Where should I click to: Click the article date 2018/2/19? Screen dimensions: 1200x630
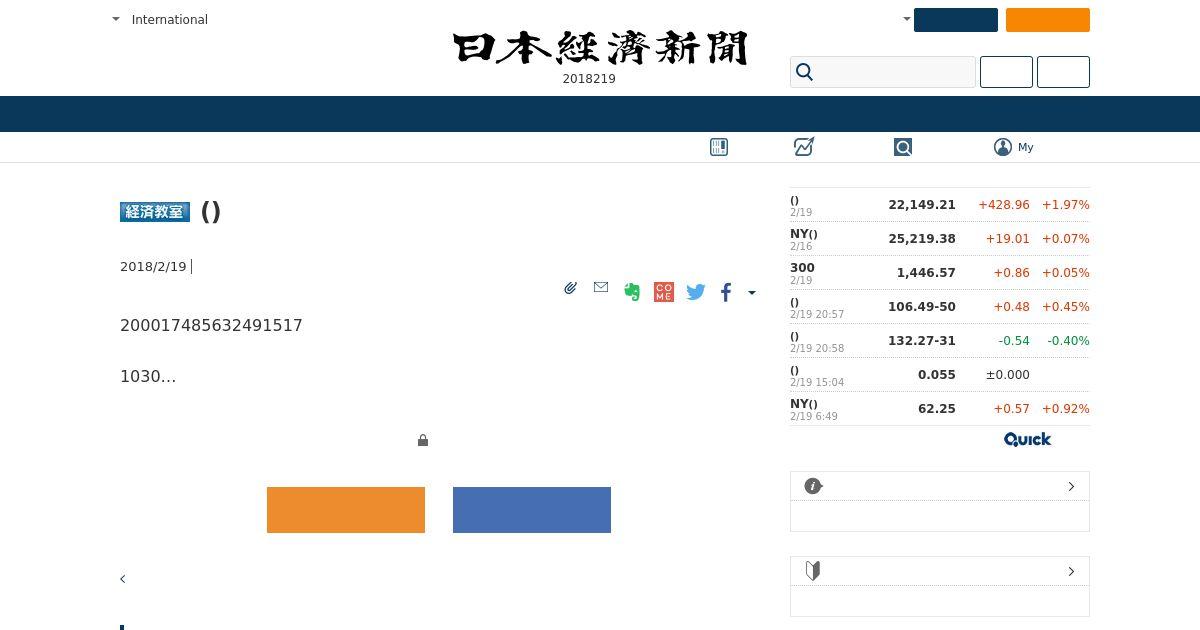coord(153,267)
